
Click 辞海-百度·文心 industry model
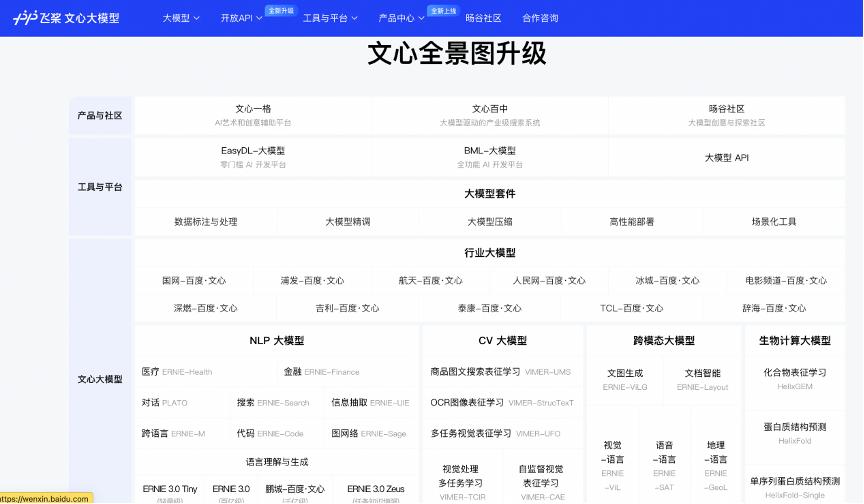774,308
